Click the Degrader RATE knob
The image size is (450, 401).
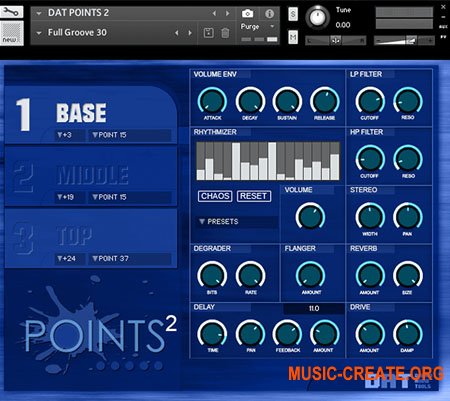point(251,276)
